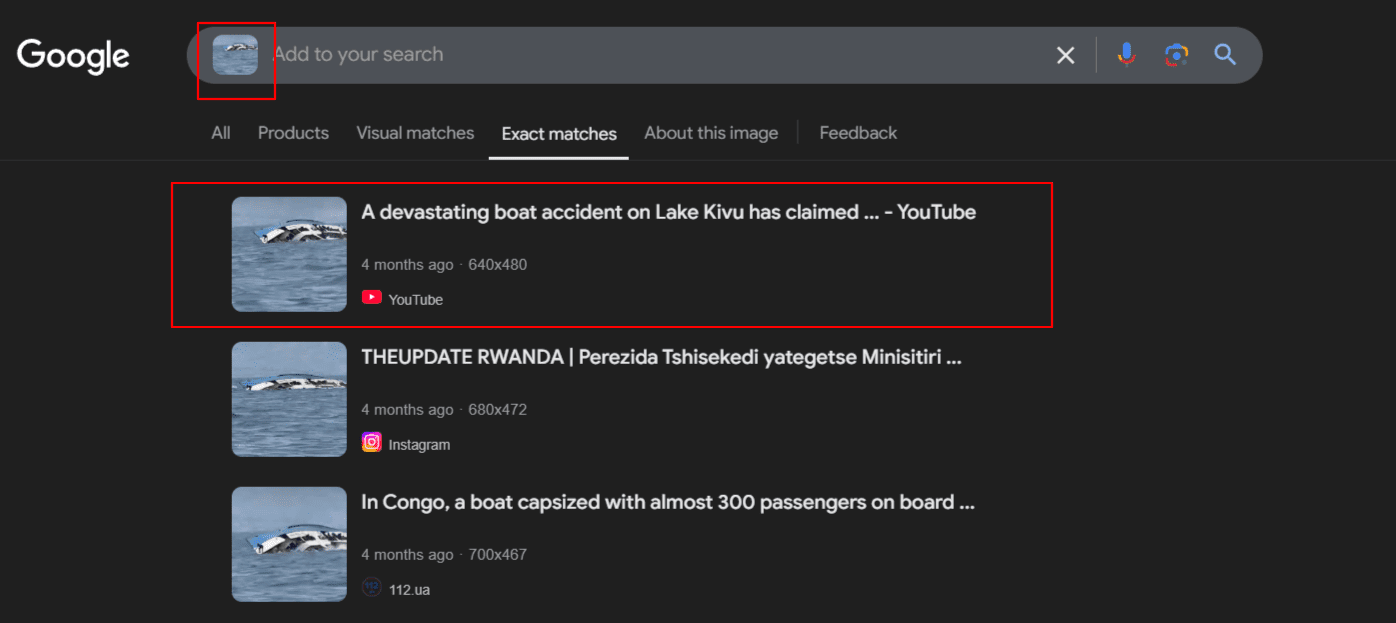Select the Visual matches tab
This screenshot has height=623, width=1396.
pyautogui.click(x=415, y=133)
